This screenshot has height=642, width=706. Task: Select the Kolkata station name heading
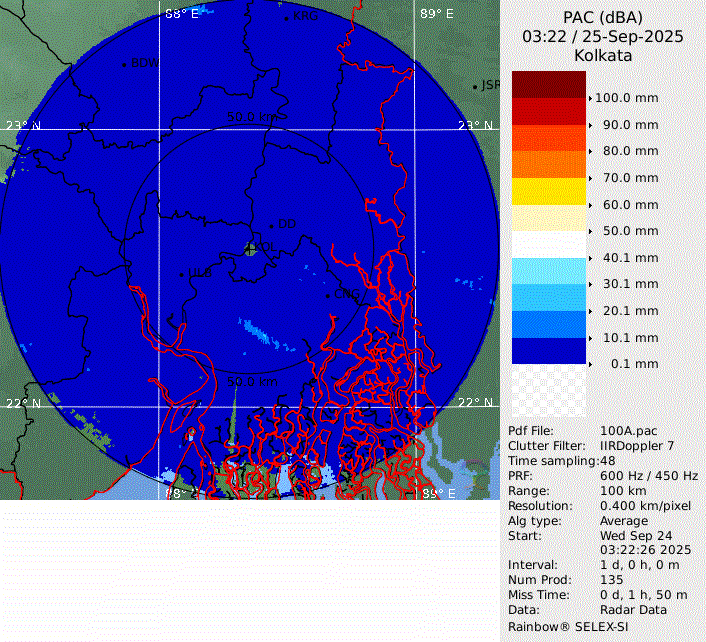(603, 56)
